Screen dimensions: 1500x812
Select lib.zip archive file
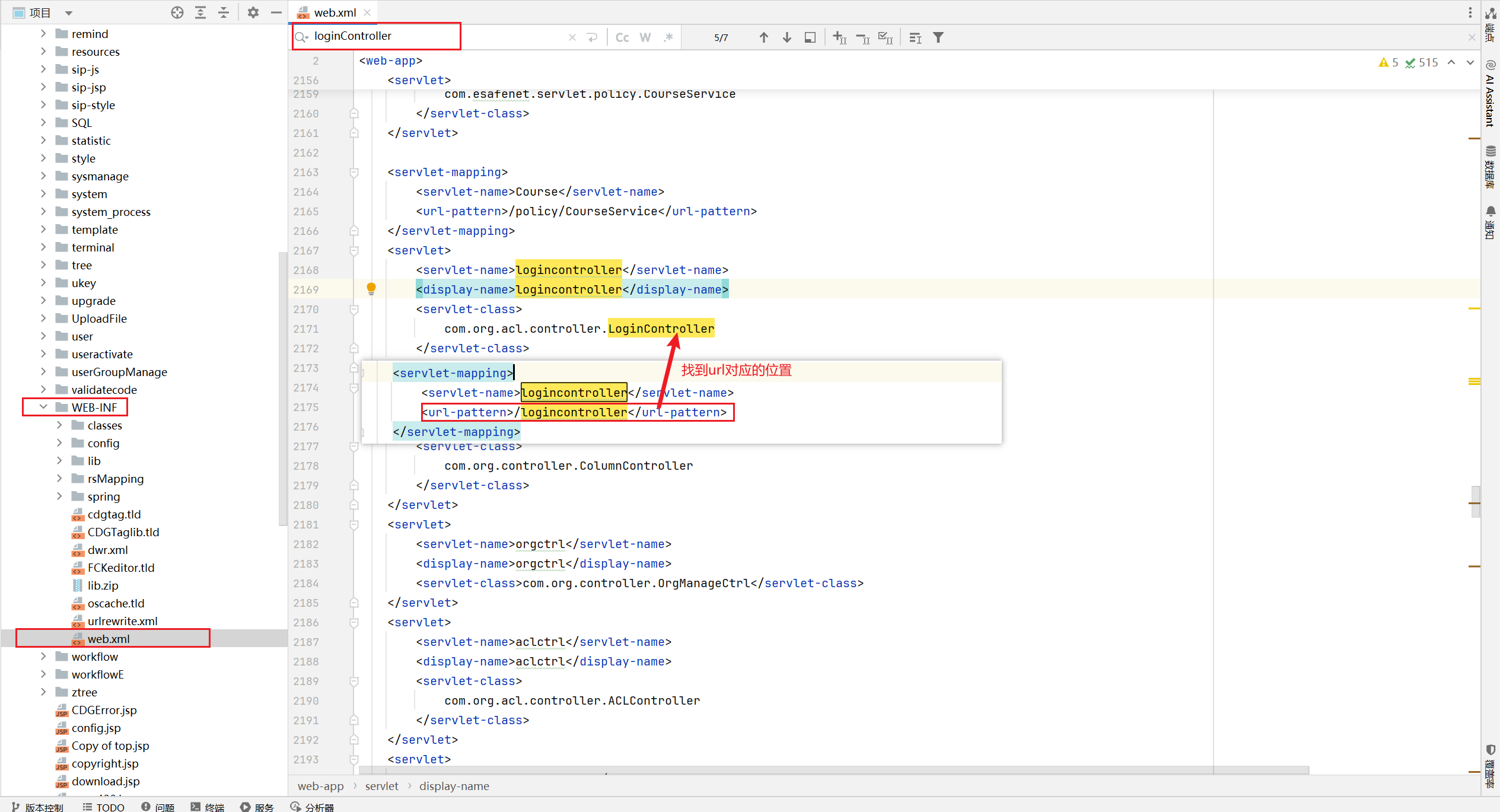click(x=103, y=585)
